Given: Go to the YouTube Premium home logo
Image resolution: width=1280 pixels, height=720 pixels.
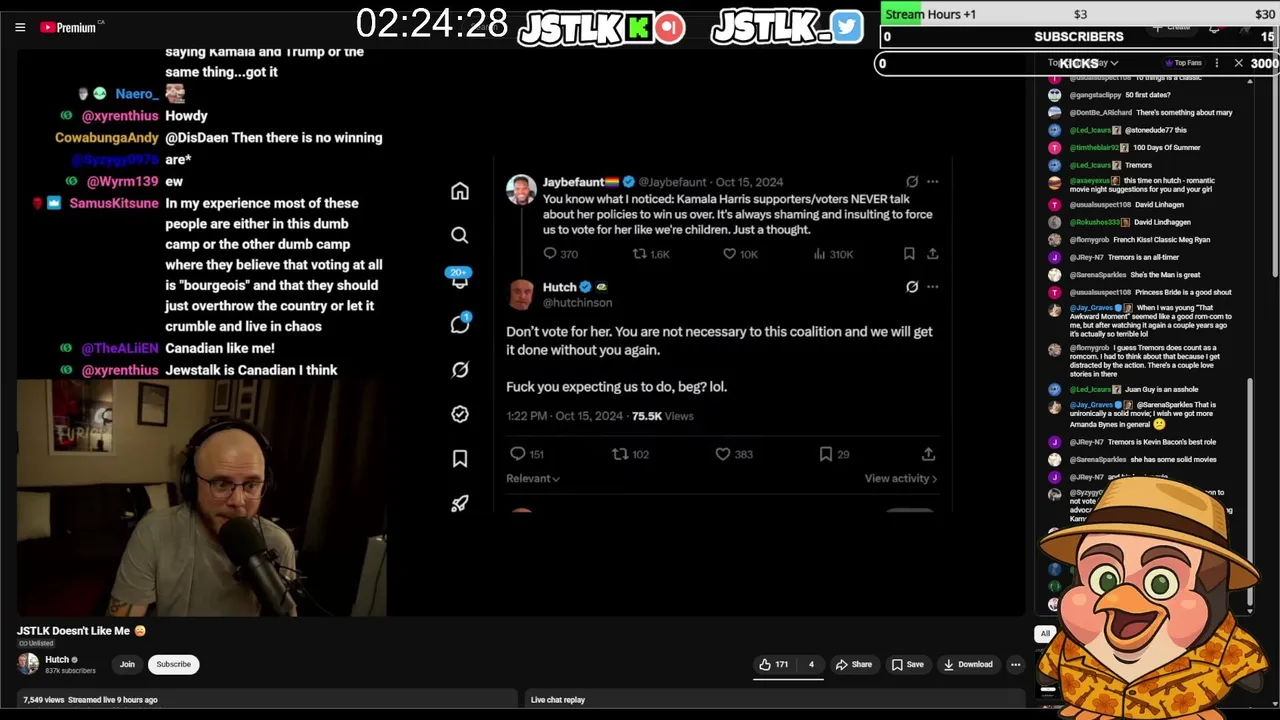Looking at the screenshot, I should pyautogui.click(x=68, y=27).
